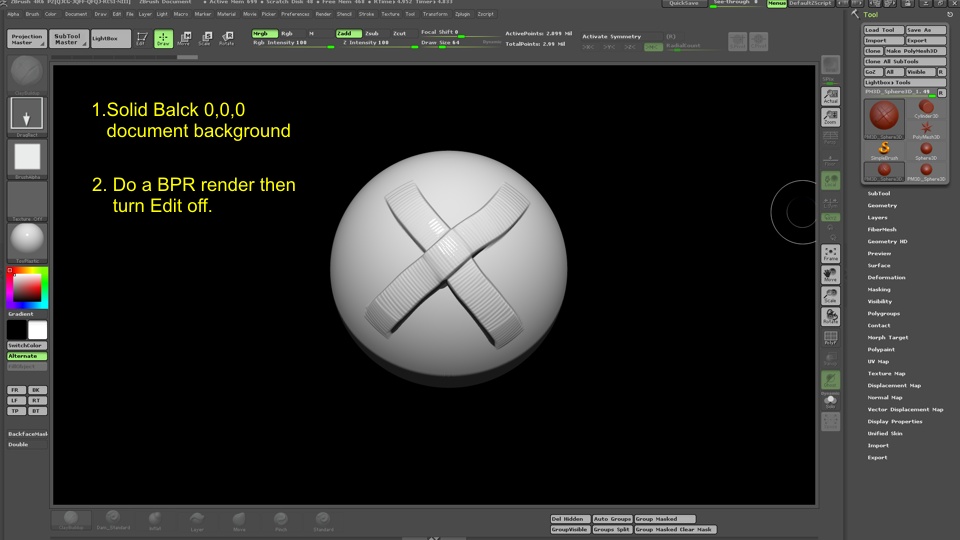This screenshot has height=540, width=960.
Task: Open the Texture Off selector
Action: coord(27,201)
